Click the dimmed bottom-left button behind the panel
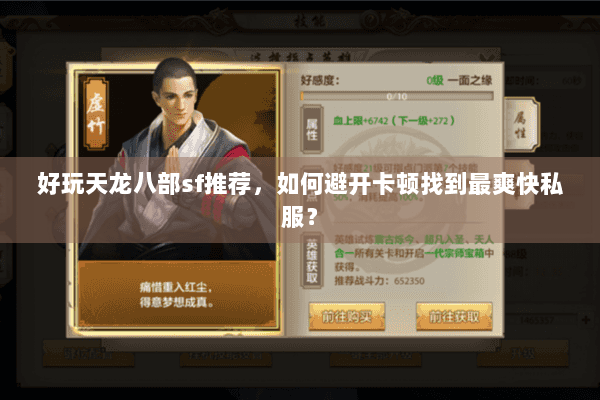600x400 pixels. [x=88, y=354]
